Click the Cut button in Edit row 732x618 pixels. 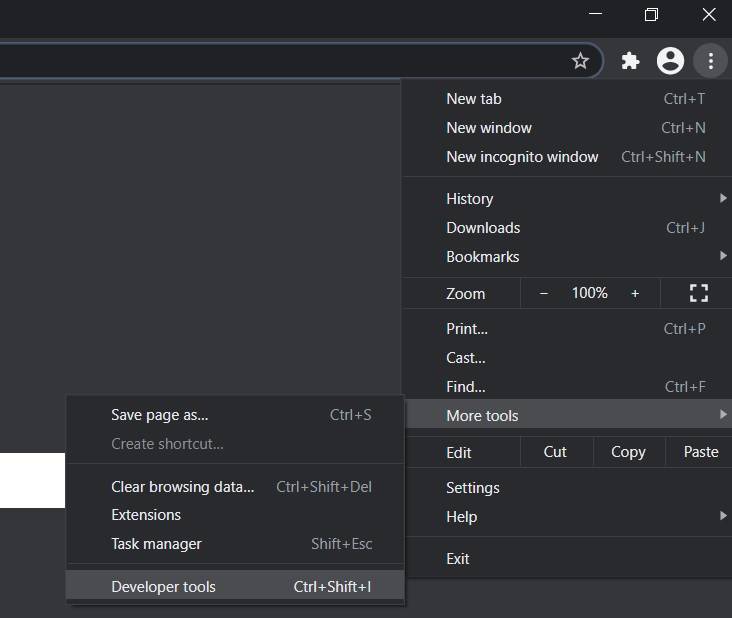pos(555,452)
